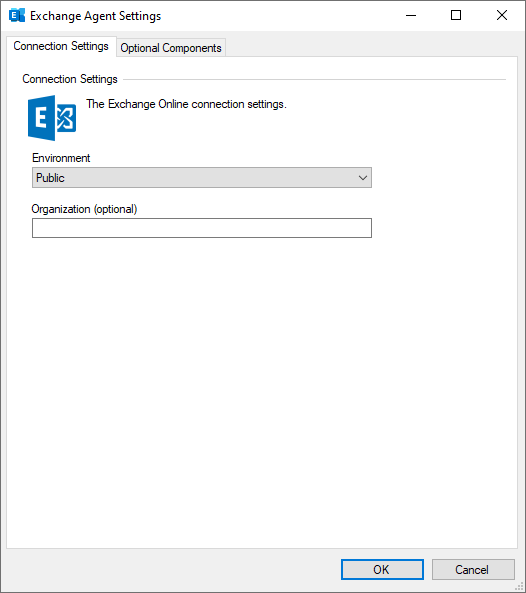Select the Public value text in Environment
Image resolution: width=526 pixels, height=593 pixels.
point(50,178)
